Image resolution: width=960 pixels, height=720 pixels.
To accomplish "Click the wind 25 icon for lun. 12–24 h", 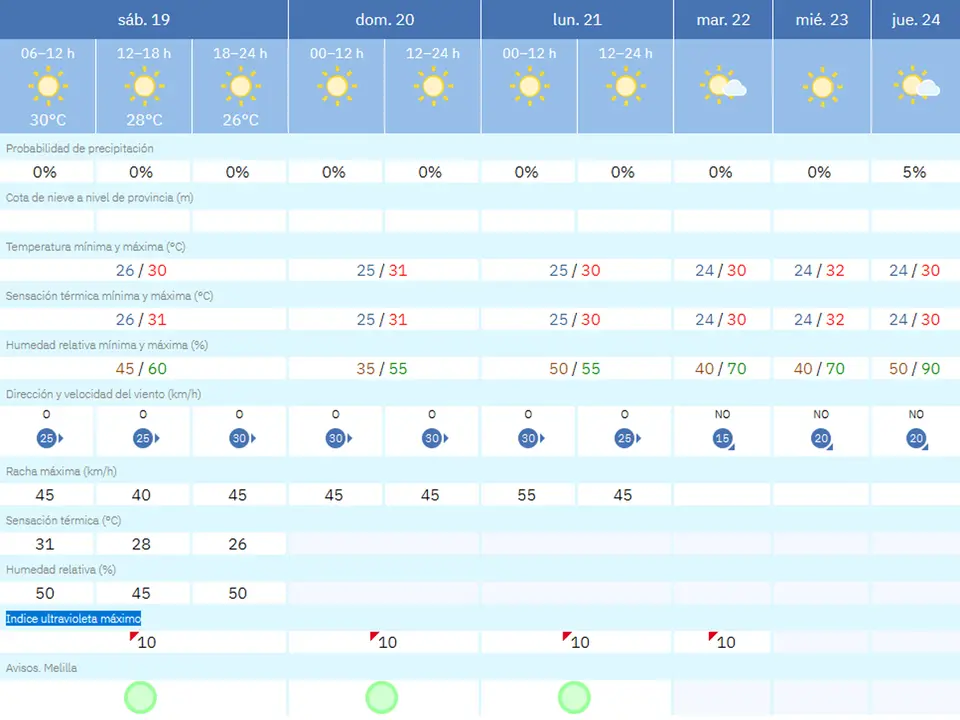I will (x=628, y=438).
